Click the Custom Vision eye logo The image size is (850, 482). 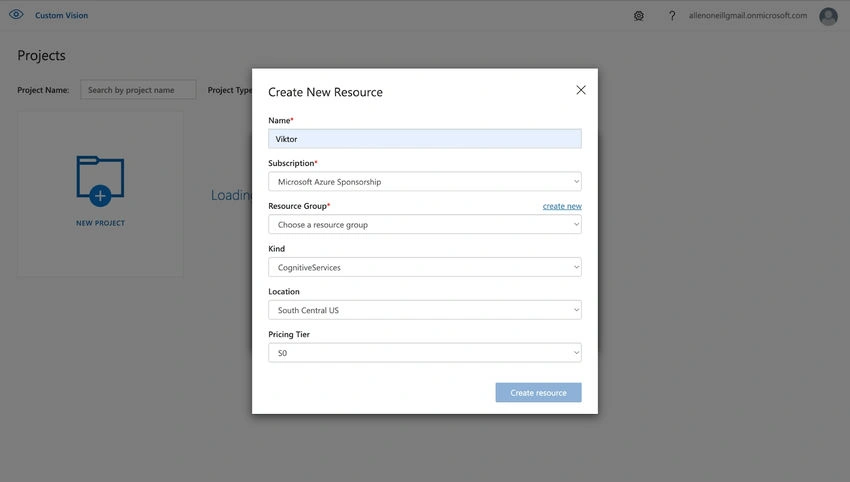(16, 15)
